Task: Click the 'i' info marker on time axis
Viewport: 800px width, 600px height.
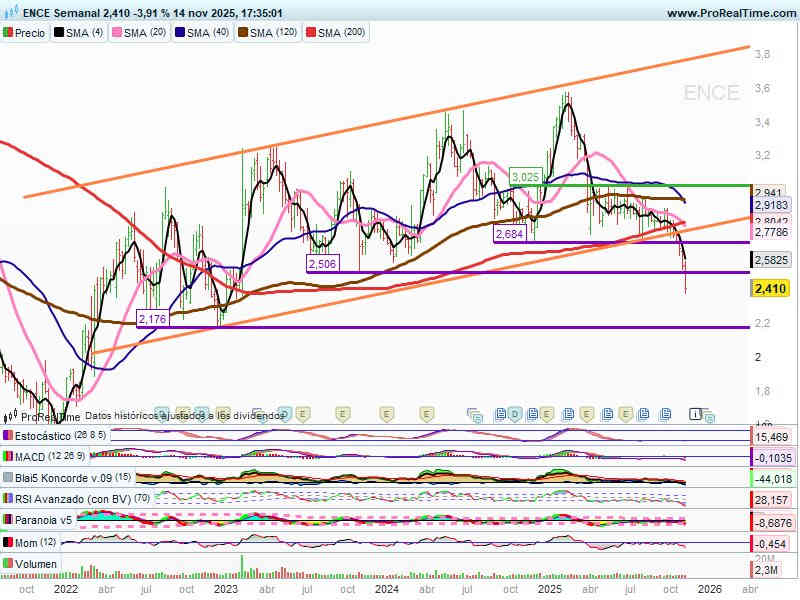Action: coord(695,412)
